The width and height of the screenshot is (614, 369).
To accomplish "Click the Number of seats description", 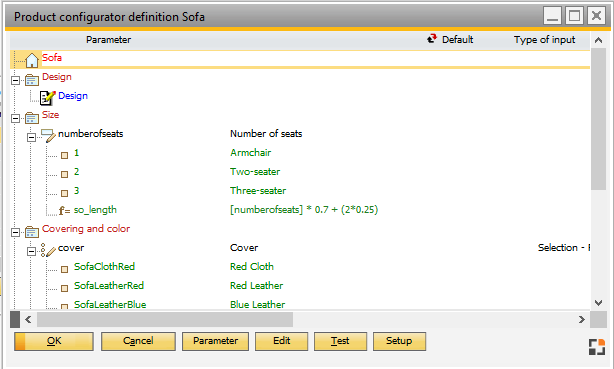I will pos(266,134).
